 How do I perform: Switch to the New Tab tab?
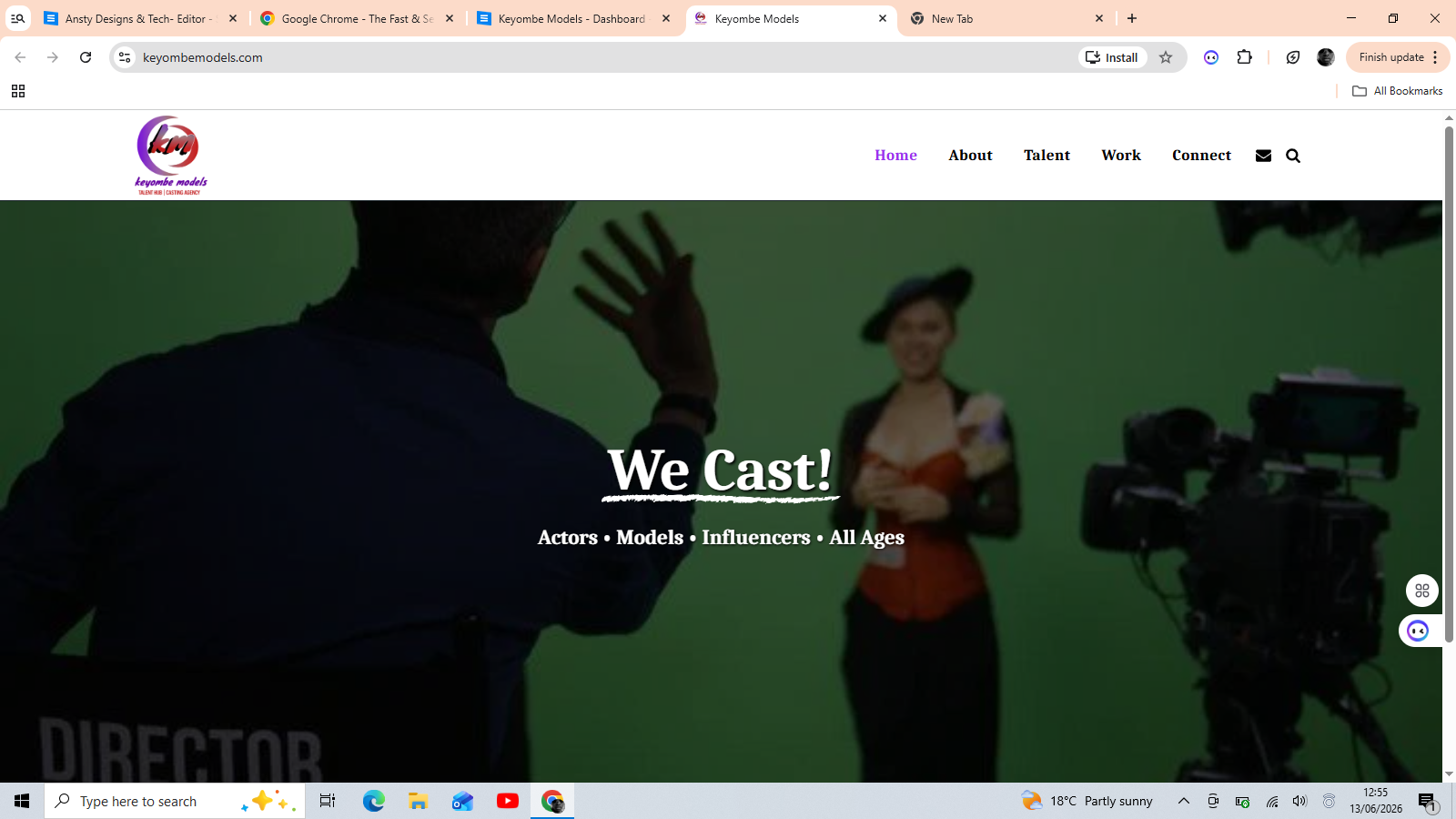point(1008,18)
